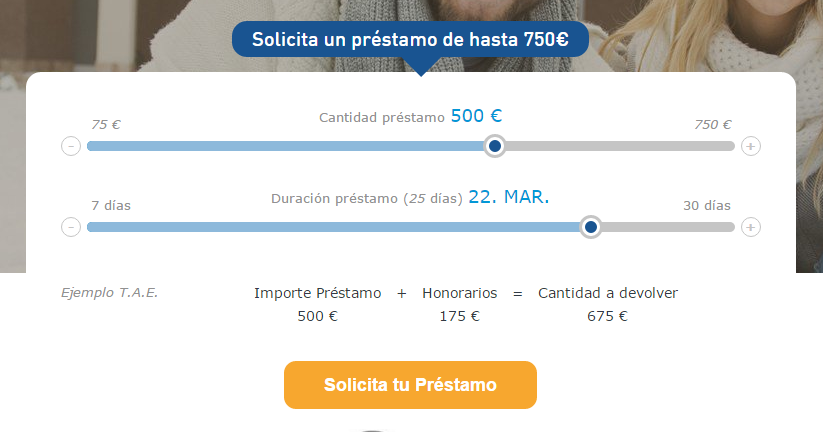Click the Honorarios 175 € value
The width and height of the screenshot is (823, 432).
pyautogui.click(x=460, y=316)
